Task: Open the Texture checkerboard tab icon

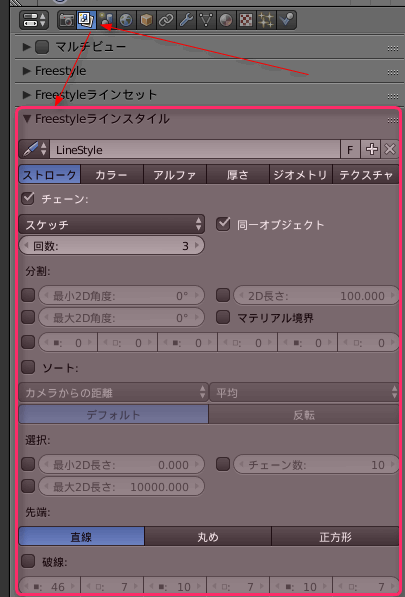Action: pyautogui.click(x=245, y=20)
